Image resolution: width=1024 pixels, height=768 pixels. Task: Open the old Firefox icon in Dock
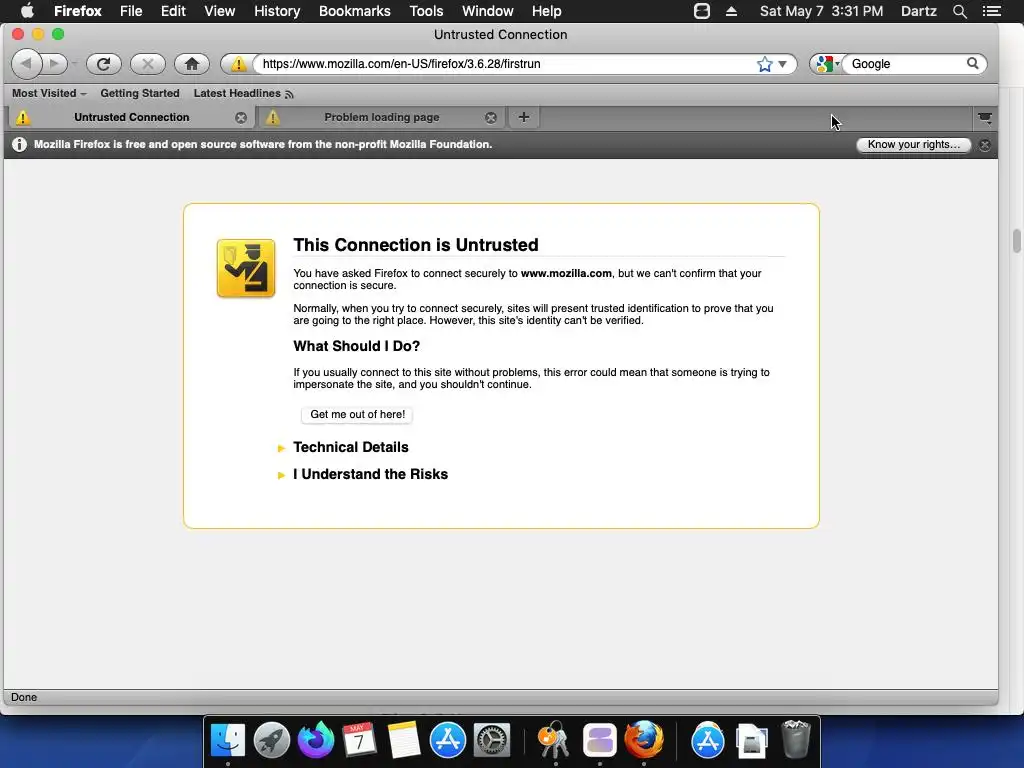[644, 741]
